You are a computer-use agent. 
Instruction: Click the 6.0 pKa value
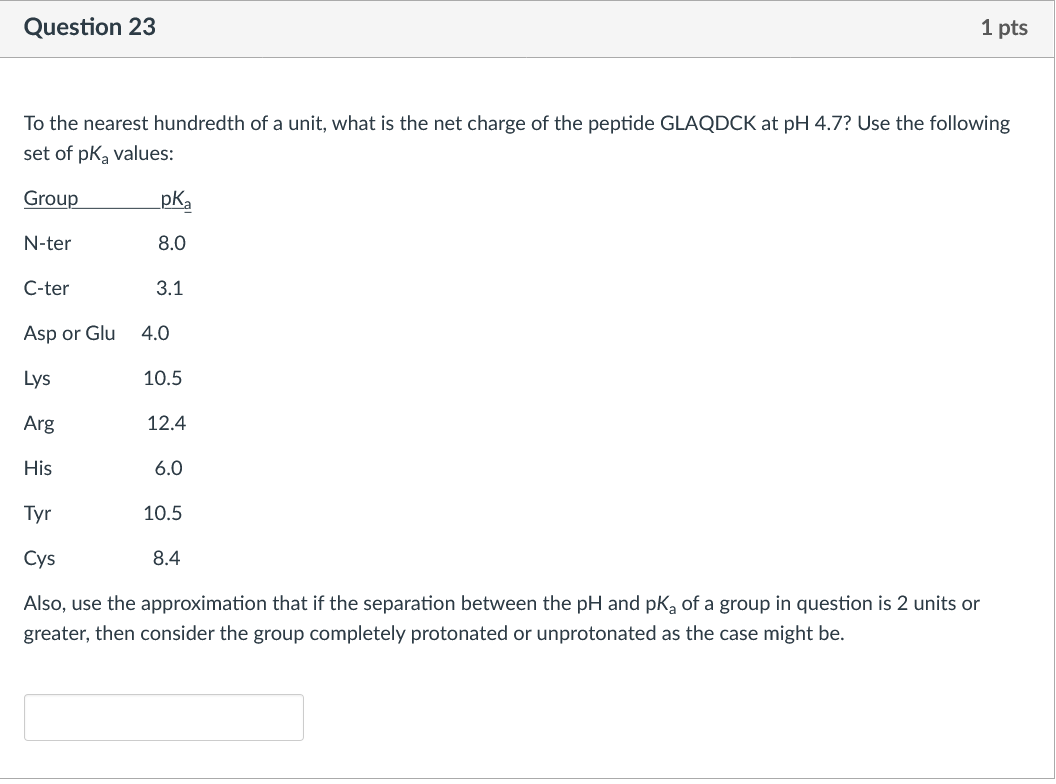(168, 468)
